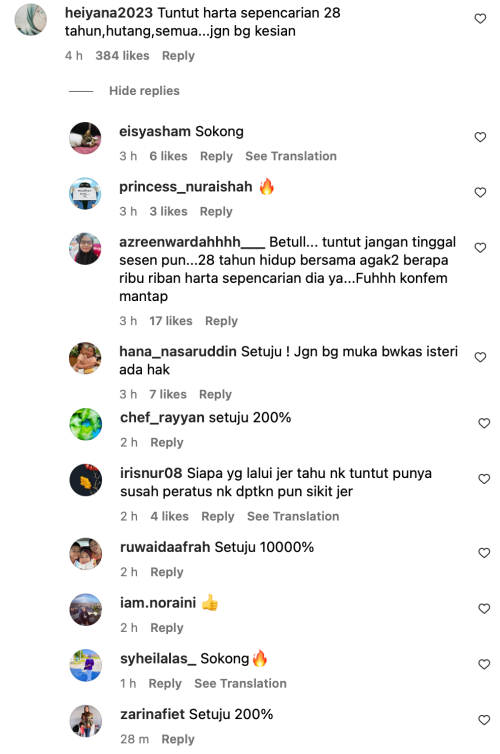Like heiyana2023's comment with the heart icon
Image resolution: width=500 pixels, height=754 pixels.
[x=480, y=19]
